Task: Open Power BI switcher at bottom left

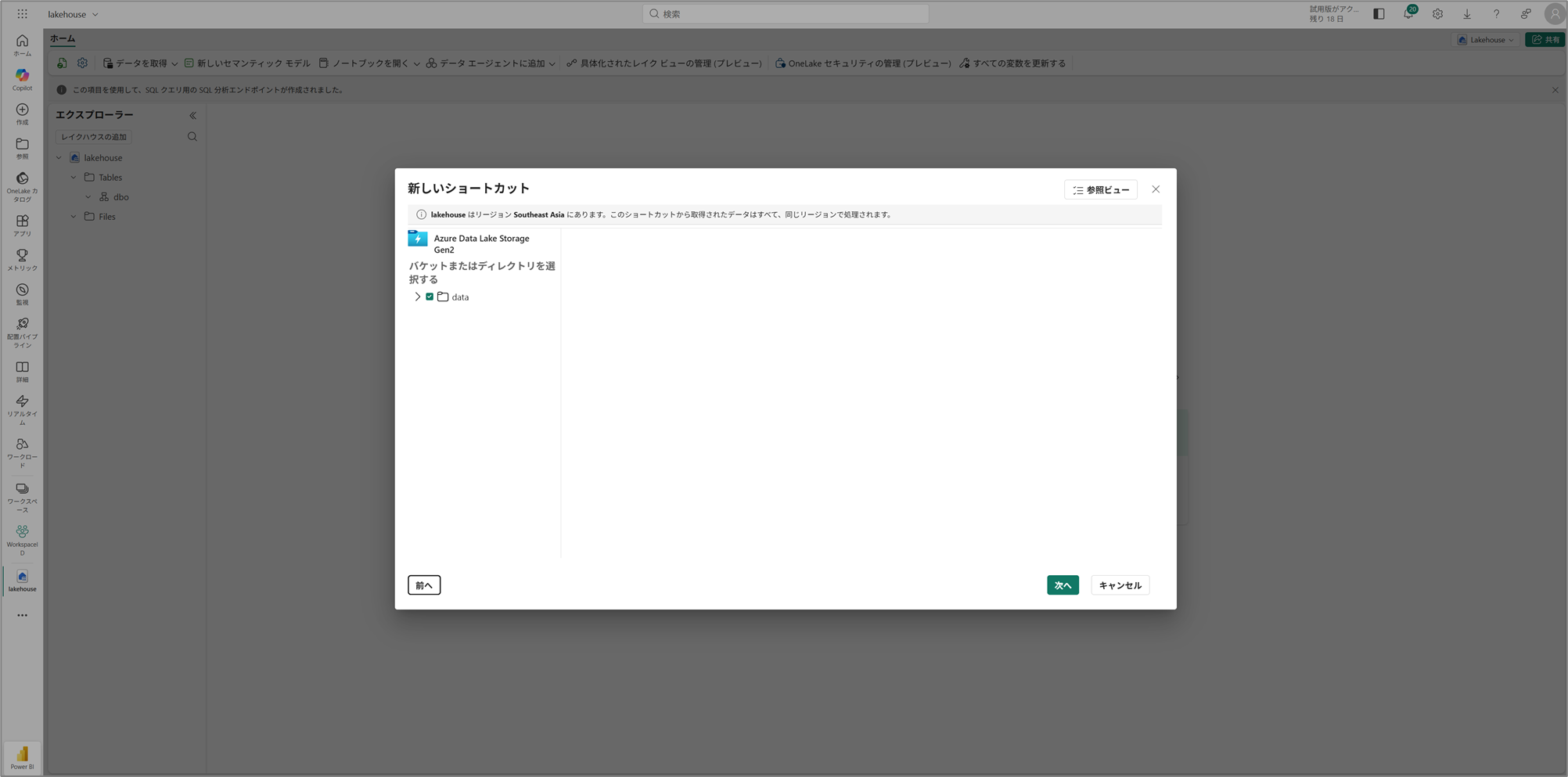Action: pos(22,757)
